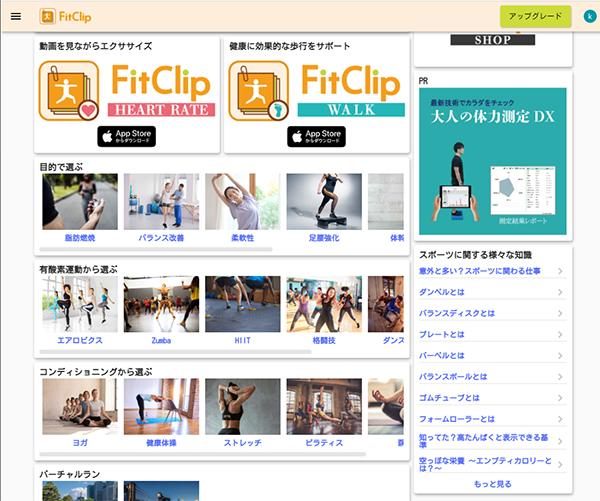The height and width of the screenshot is (501, 600).
Task: Open article 意外と多い？スポーツに関わる仕事
Action: tap(479, 271)
